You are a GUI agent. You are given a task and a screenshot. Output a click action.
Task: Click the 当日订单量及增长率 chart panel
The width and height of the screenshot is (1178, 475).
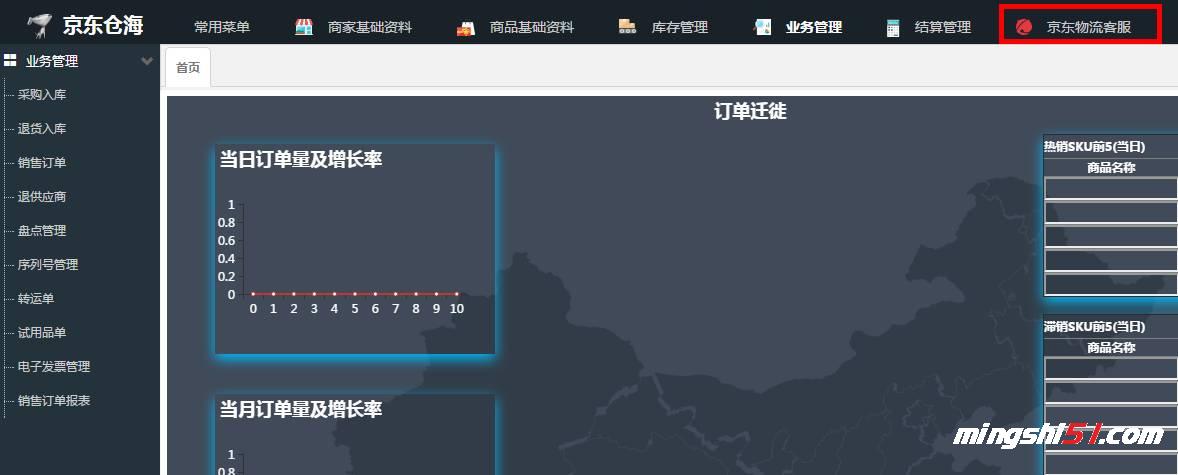[x=355, y=250]
